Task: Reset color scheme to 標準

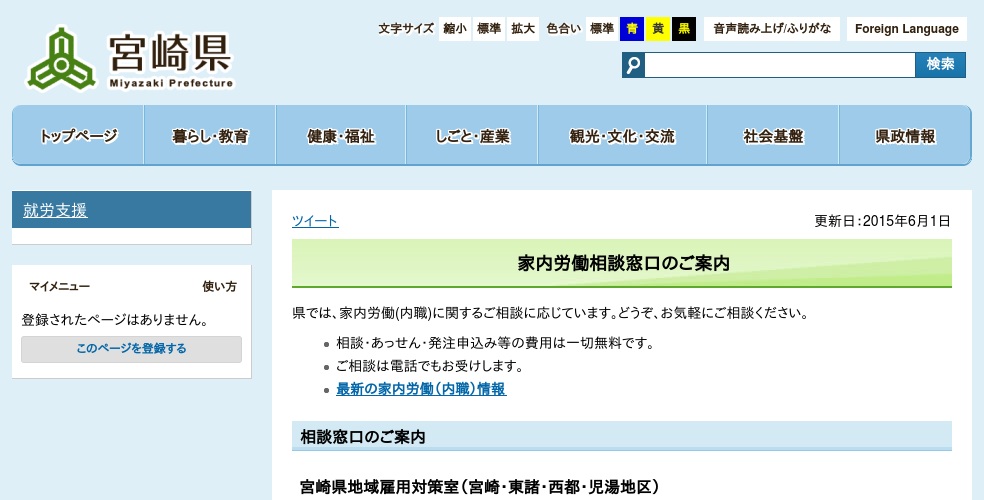Action: pyautogui.click(x=601, y=29)
